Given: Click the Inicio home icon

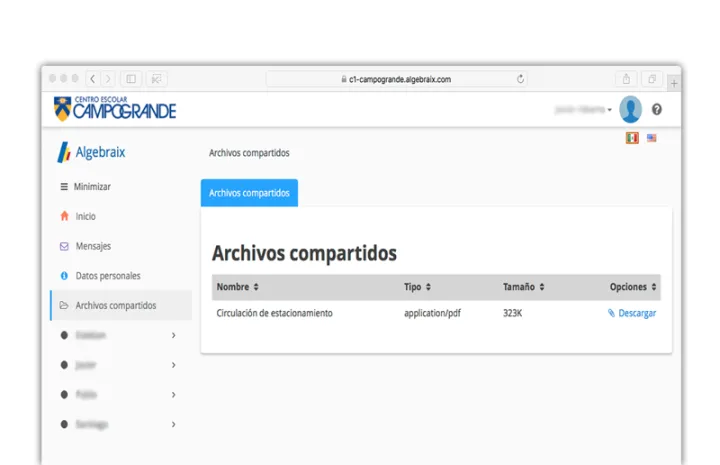Looking at the screenshot, I should click(x=64, y=216).
